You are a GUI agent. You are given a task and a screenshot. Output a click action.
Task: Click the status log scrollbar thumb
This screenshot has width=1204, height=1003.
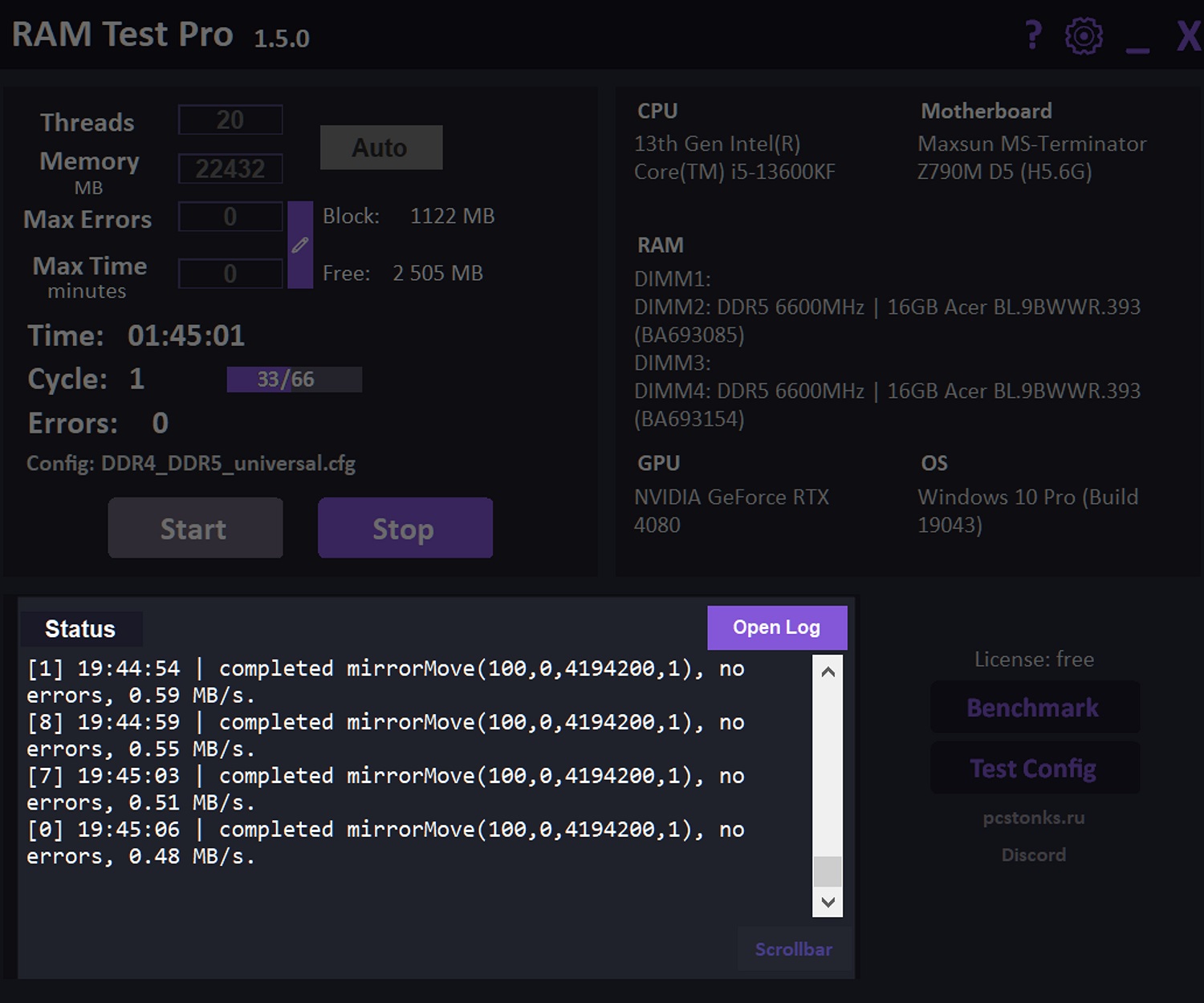(x=828, y=871)
